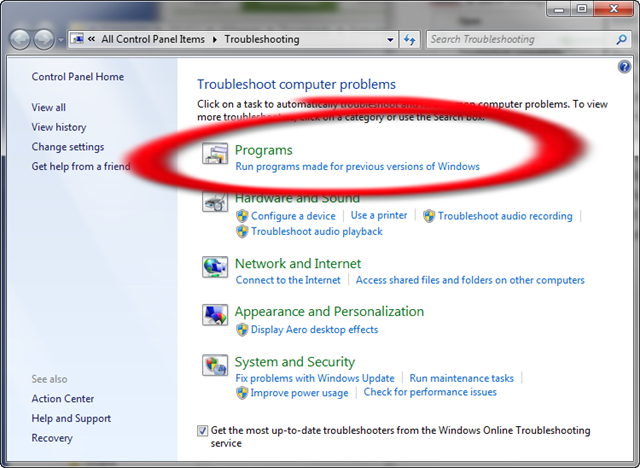Open Help and Support link

tap(71, 418)
